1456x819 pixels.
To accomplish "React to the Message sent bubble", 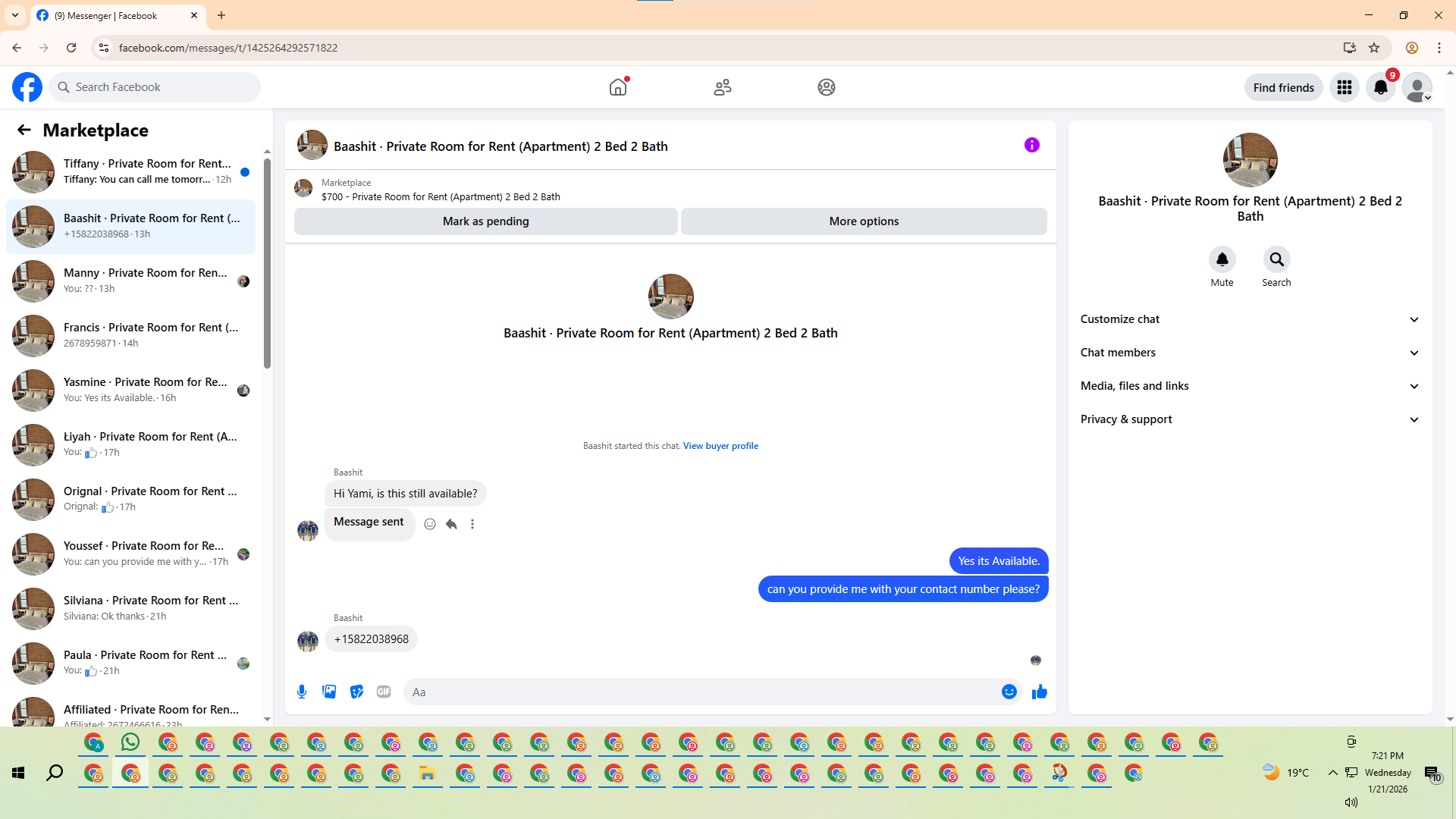I will click(x=430, y=524).
